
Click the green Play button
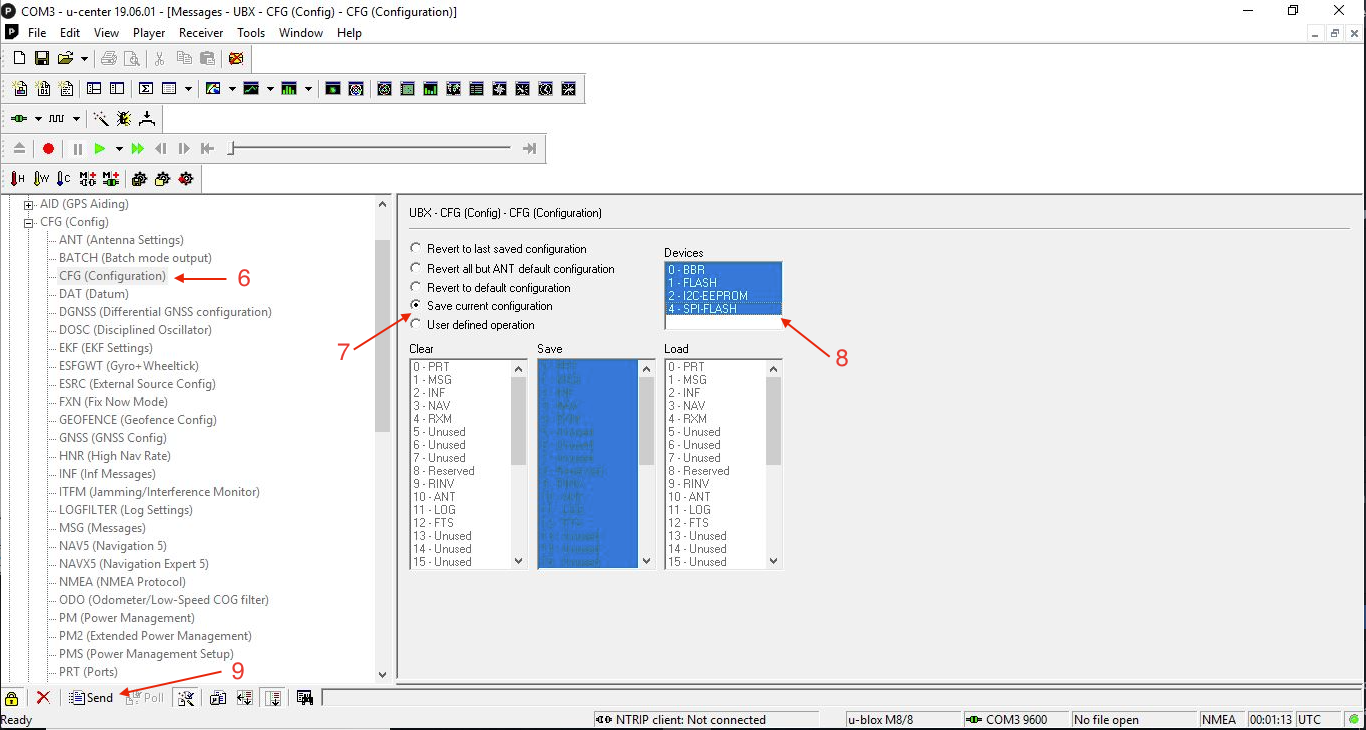click(100, 149)
